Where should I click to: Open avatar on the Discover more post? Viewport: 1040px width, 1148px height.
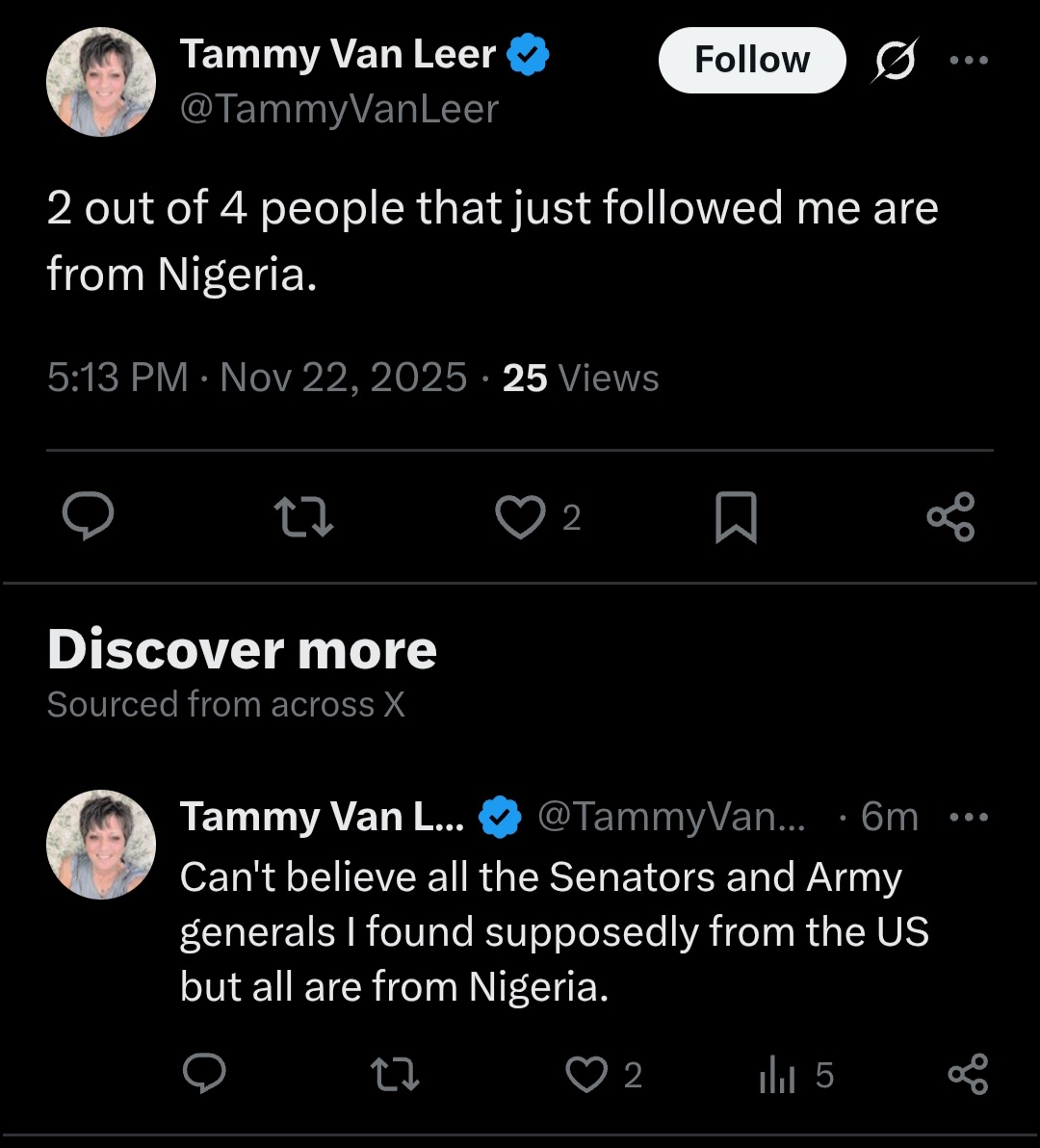click(x=101, y=845)
